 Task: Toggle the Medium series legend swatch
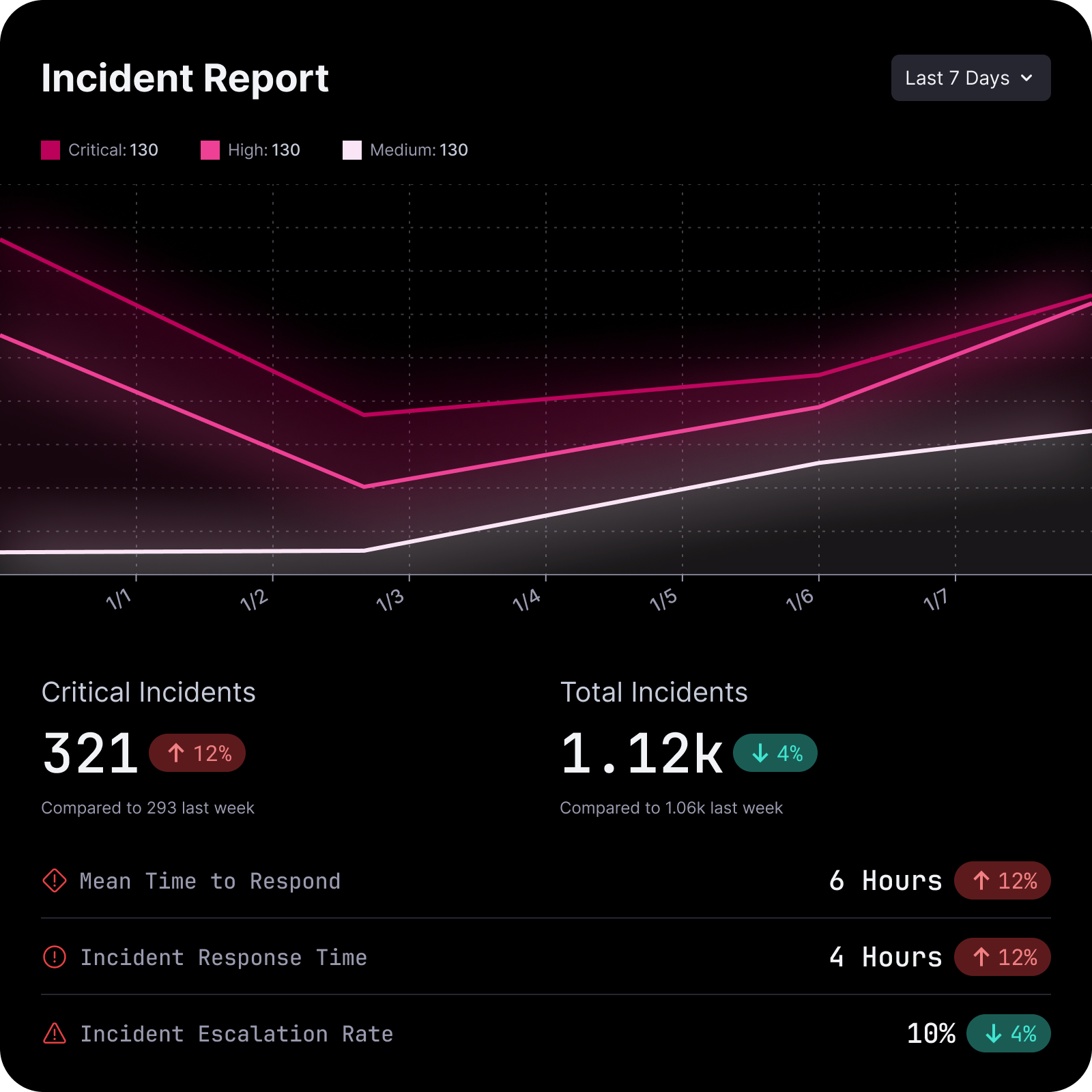[352, 150]
